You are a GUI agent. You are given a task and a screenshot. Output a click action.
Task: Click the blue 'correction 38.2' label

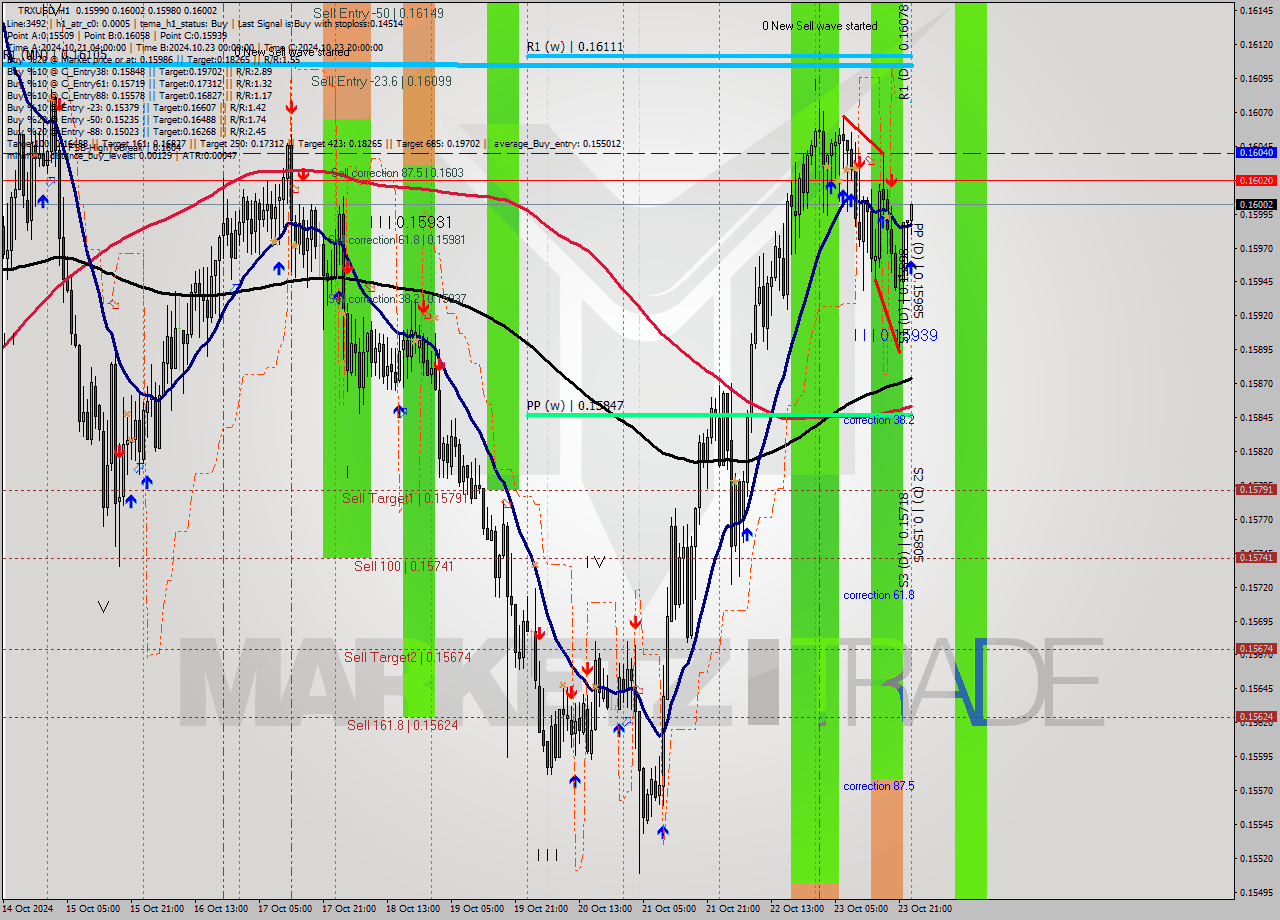click(878, 420)
